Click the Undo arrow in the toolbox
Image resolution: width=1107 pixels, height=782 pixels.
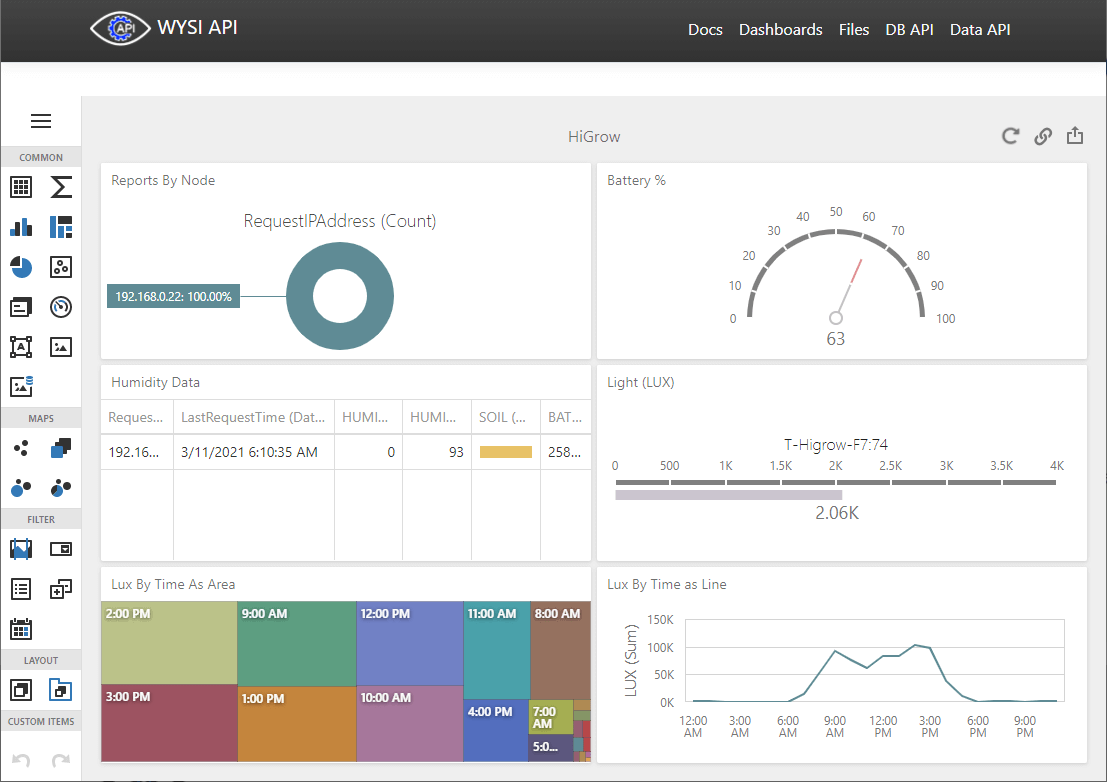(x=21, y=760)
